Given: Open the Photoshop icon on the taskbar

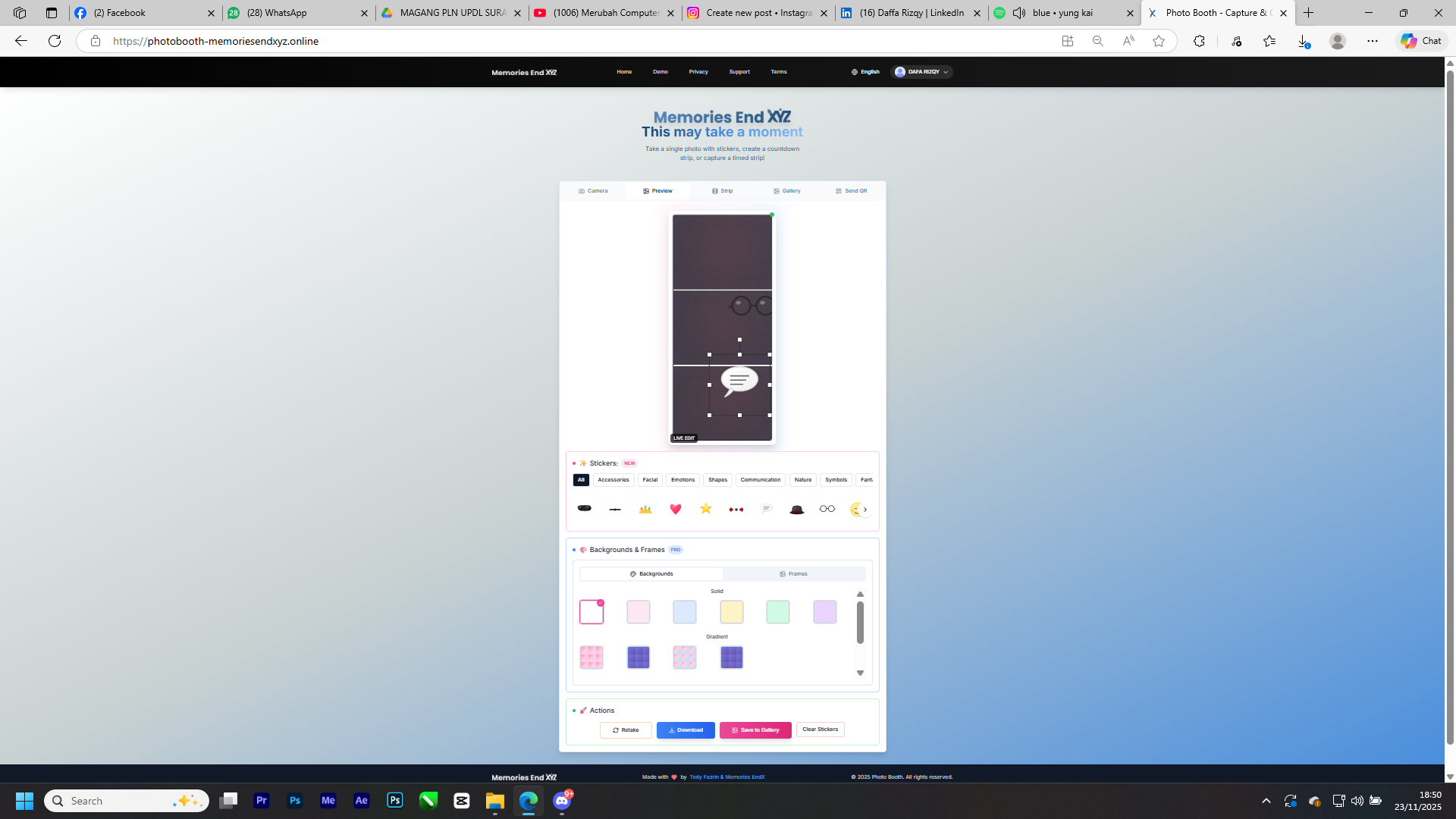Looking at the screenshot, I should pos(294,800).
